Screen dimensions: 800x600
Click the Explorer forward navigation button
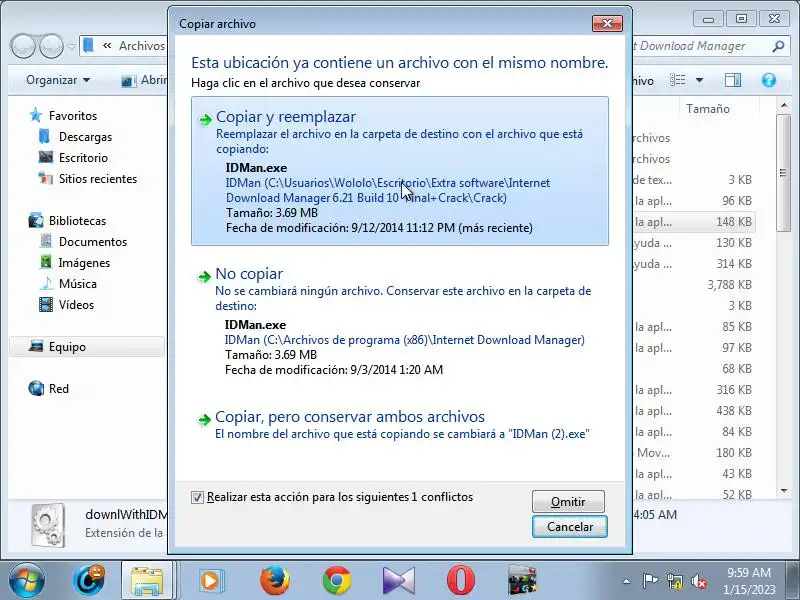pos(51,46)
